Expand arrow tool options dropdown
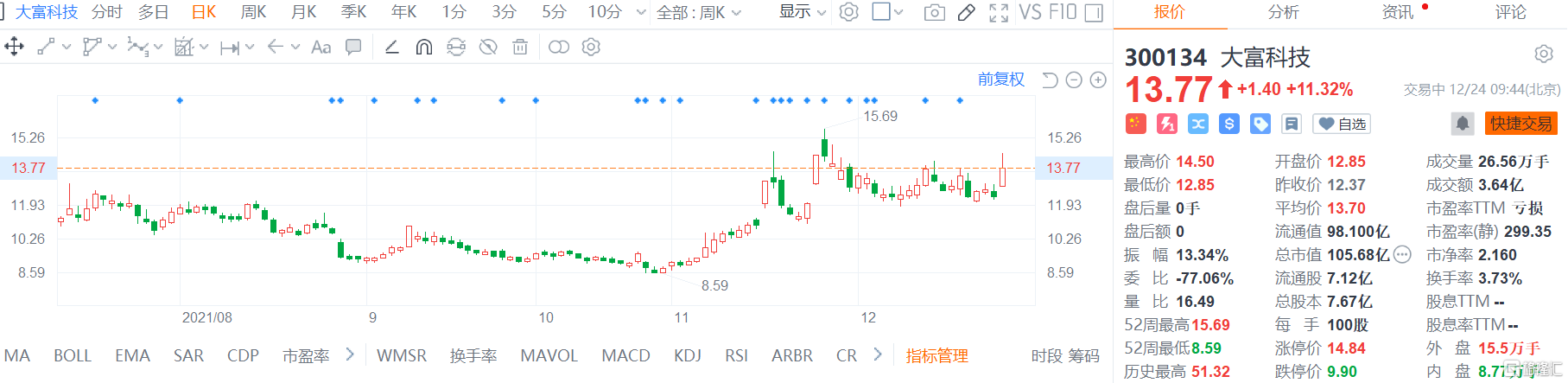This screenshot has height=383, width=1568. (x=295, y=48)
